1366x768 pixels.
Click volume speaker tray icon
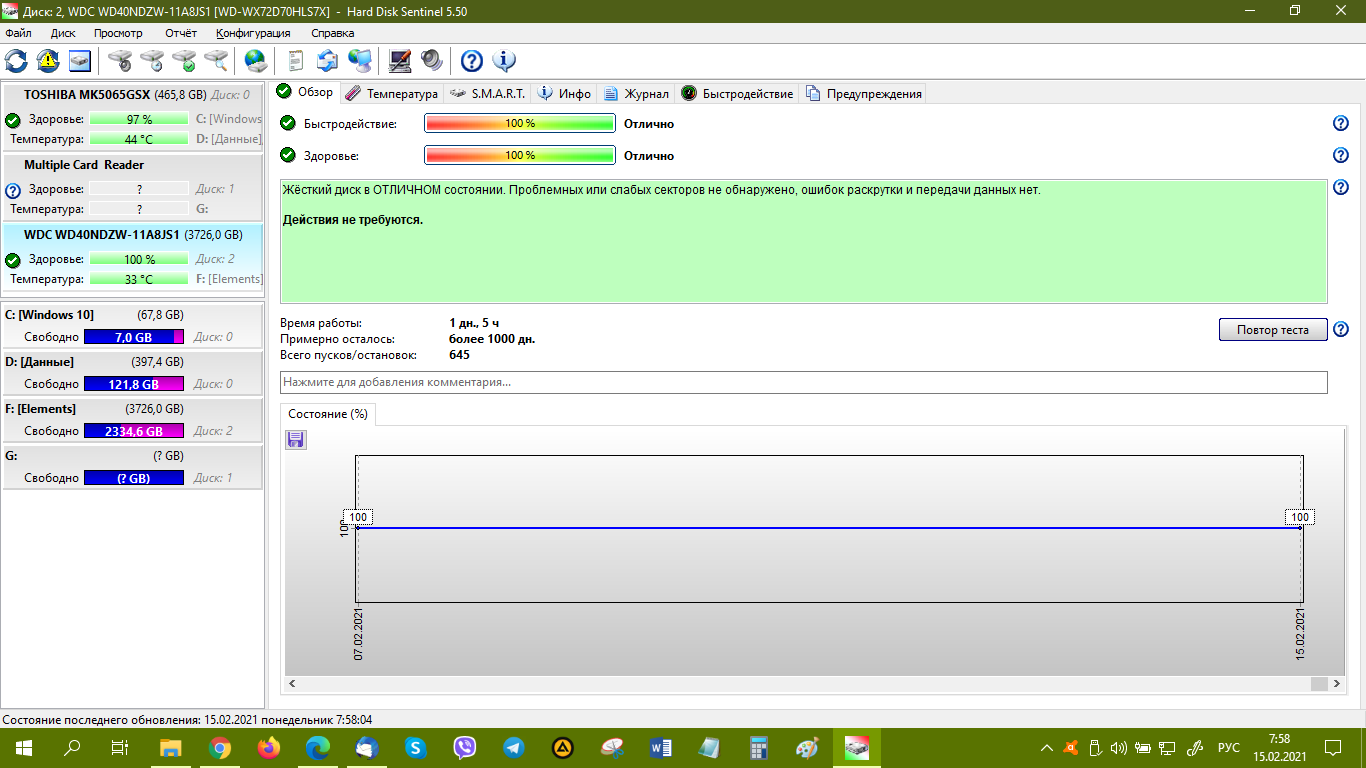[x=1118, y=747]
